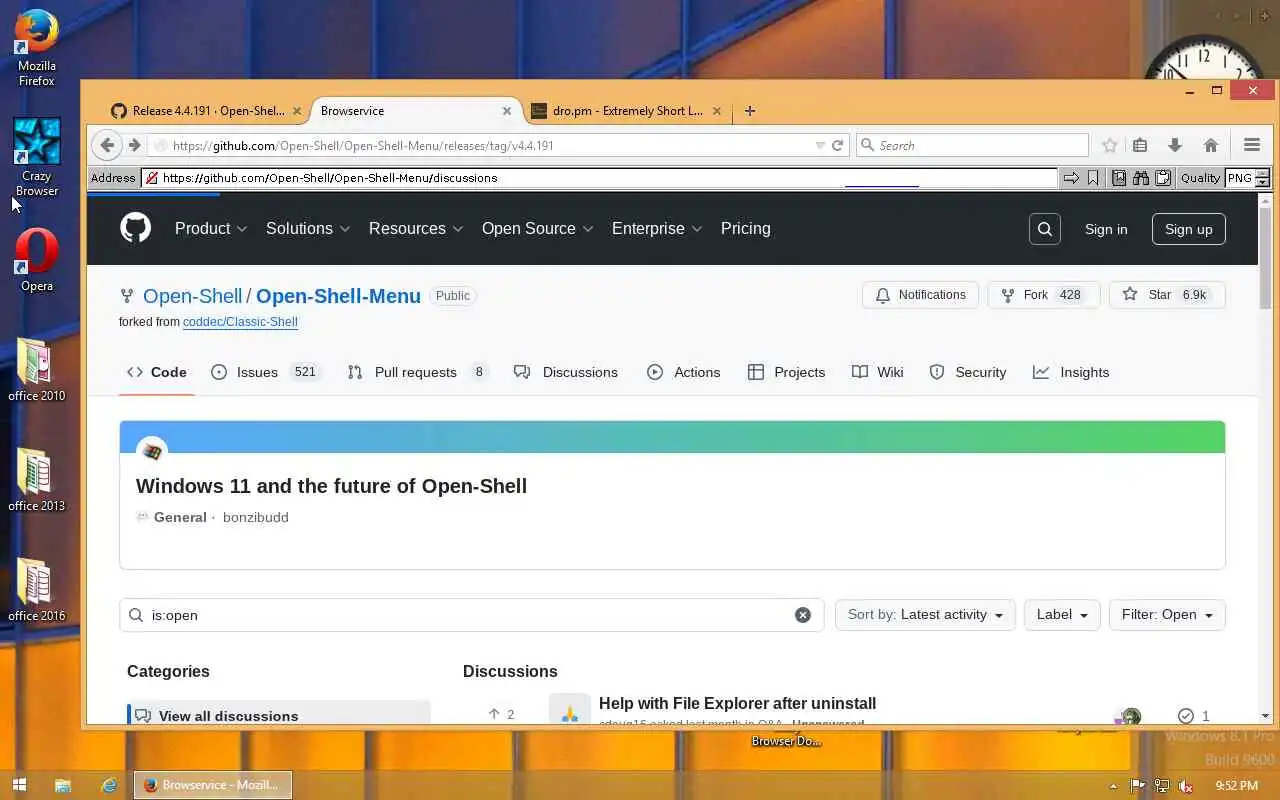1280x800 pixels.
Task: Click the Browservice Address input field
Action: coord(600,178)
